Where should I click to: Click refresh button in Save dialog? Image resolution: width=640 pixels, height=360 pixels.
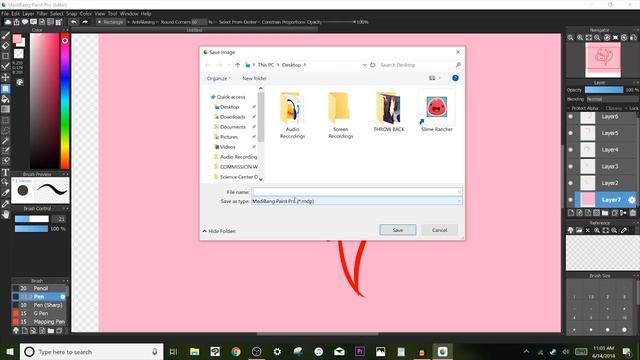point(373,65)
